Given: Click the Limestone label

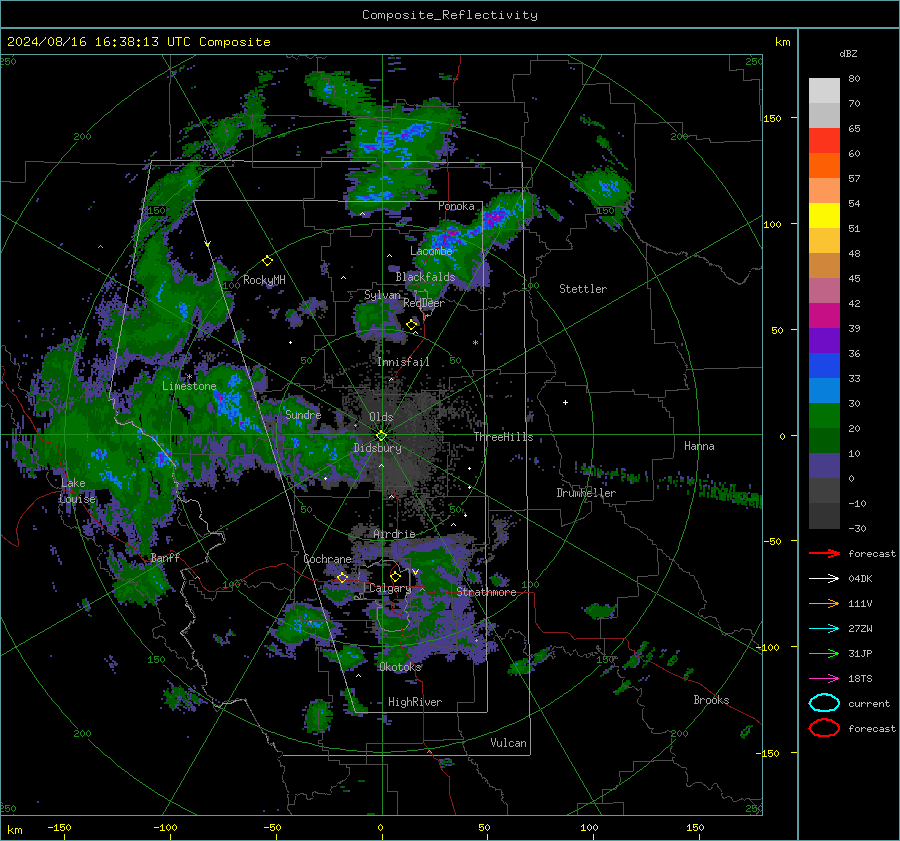Looking at the screenshot, I should [x=189, y=386].
